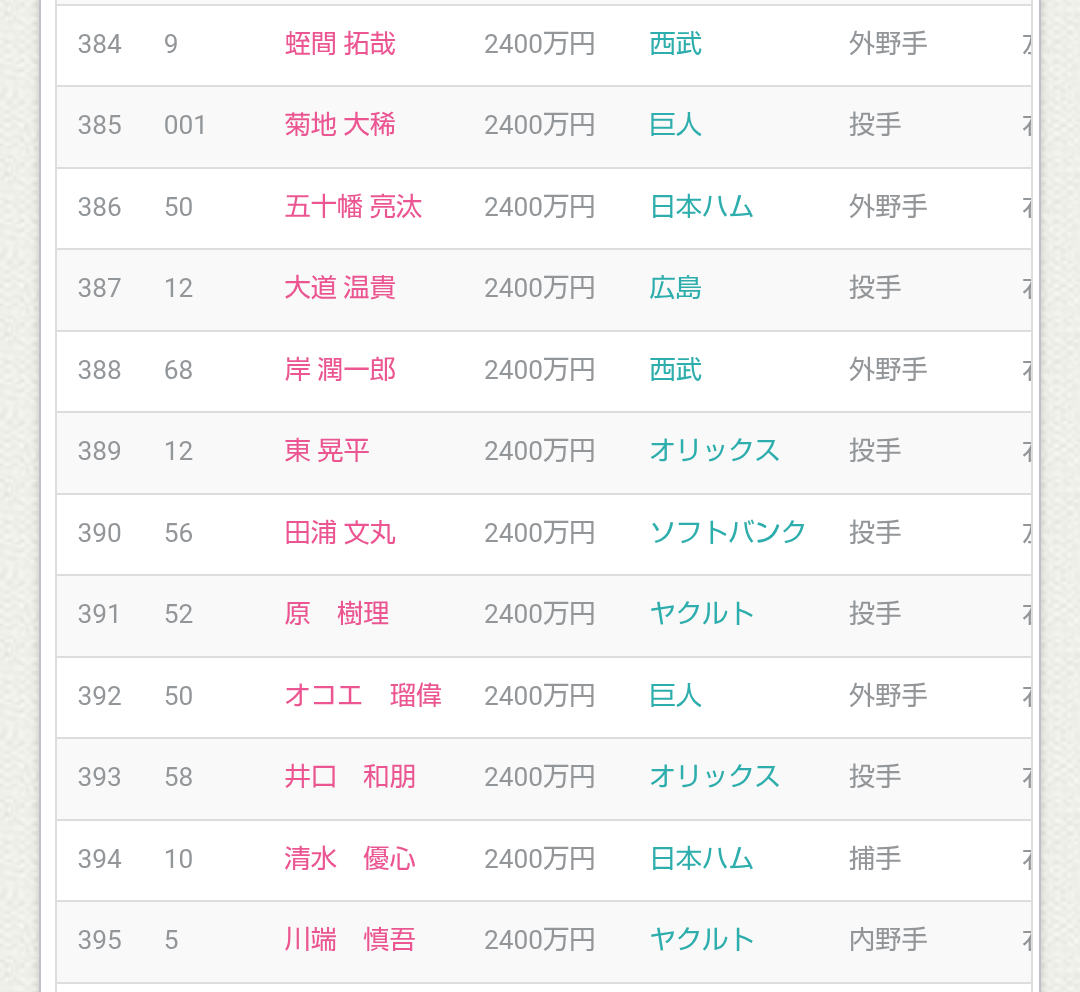Select player 大道 温貴

[x=340, y=288]
